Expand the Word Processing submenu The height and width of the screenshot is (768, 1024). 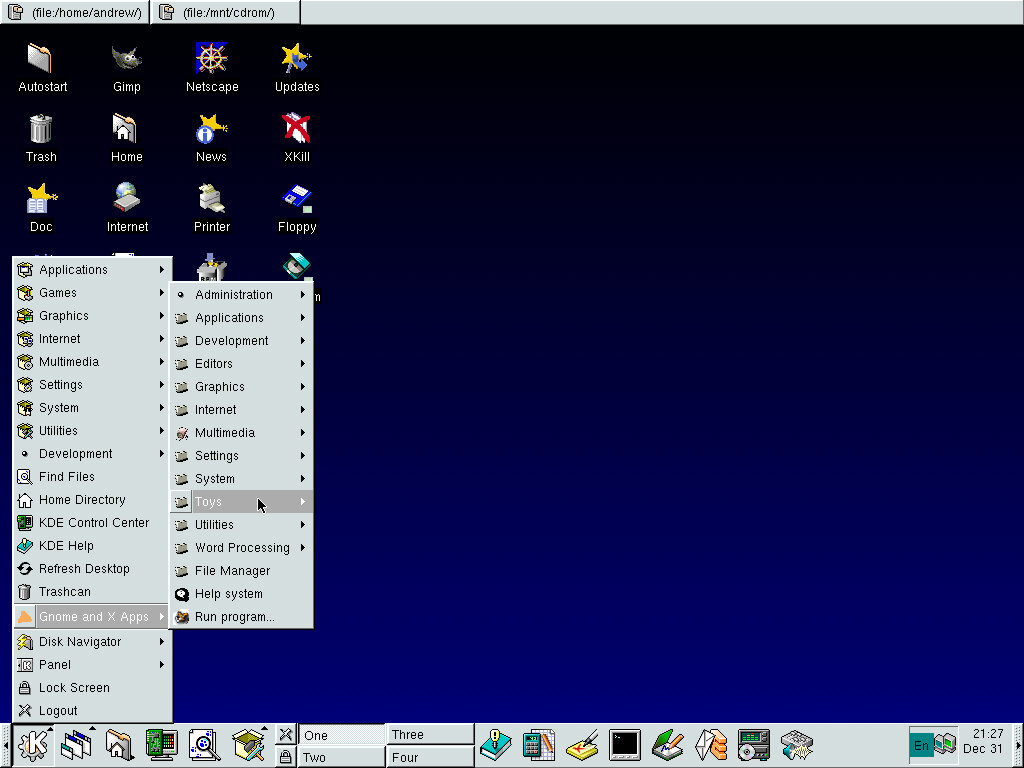pos(241,548)
